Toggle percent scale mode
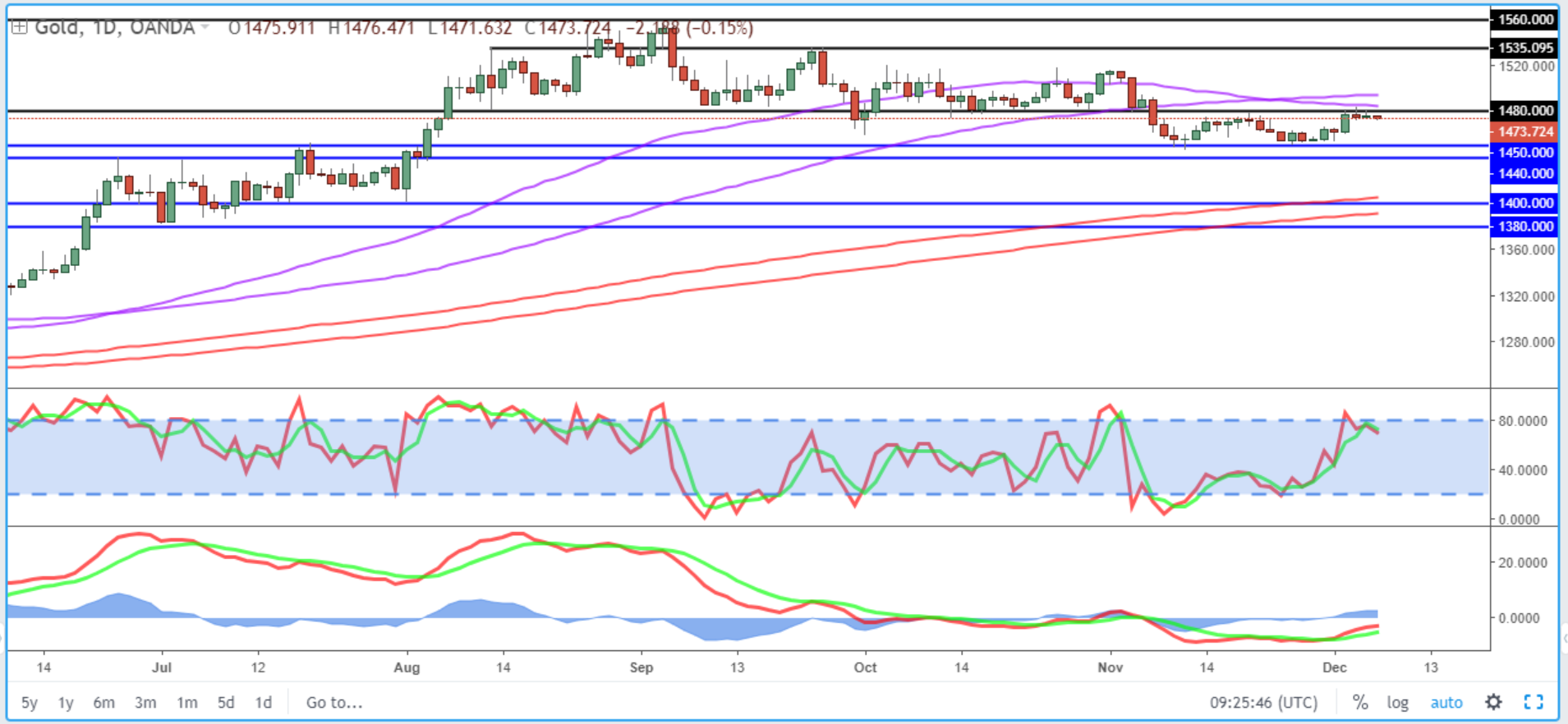The image size is (1568, 724). tap(1360, 703)
